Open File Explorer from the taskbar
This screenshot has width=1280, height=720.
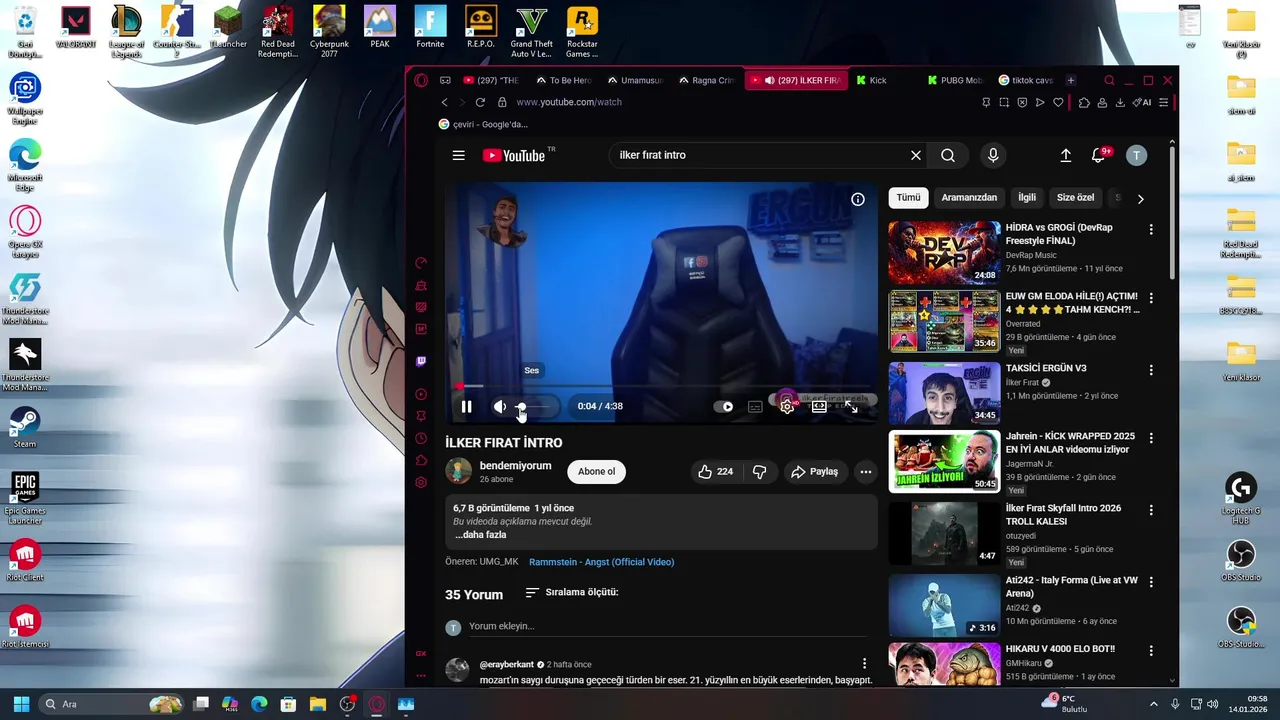tap(318, 704)
